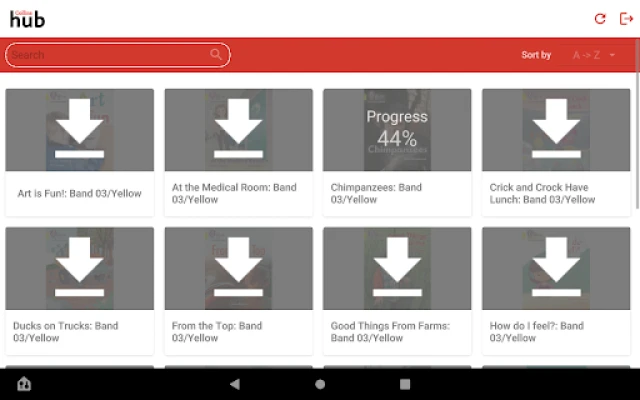Viewport: 640px width, 400px height.
Task: Click the logout icon in top bar
Action: (x=626, y=18)
